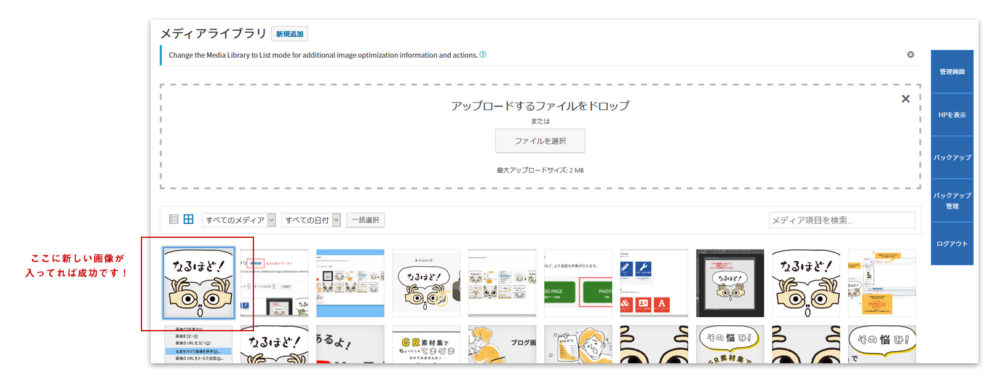The image size is (1000, 386).
Task: Switch to grid view mode icon
Action: click(188, 219)
